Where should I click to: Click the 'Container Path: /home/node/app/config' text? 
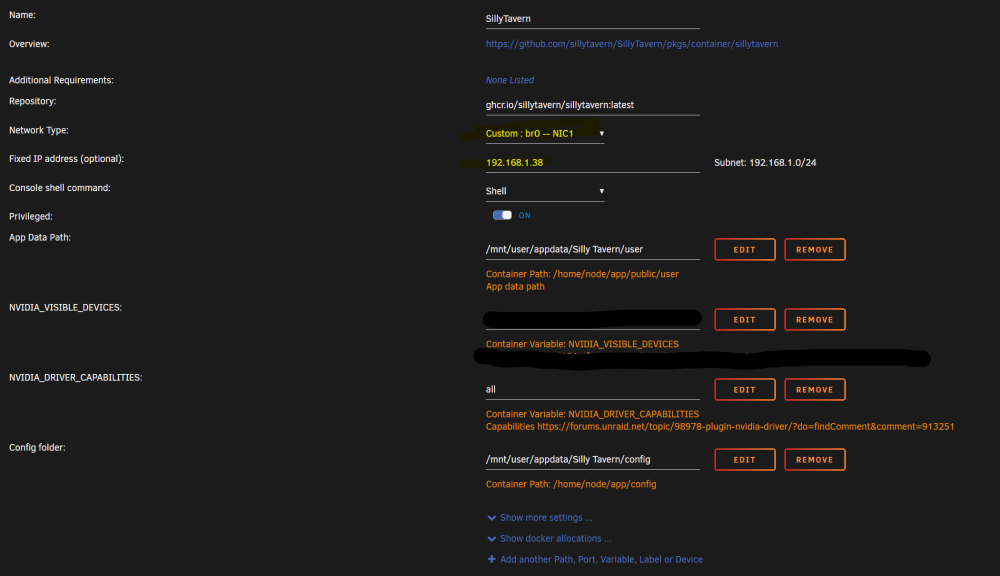click(x=571, y=484)
